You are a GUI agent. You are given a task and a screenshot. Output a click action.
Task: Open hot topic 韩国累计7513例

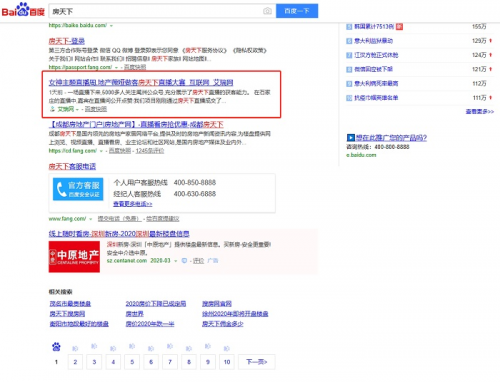(374, 26)
